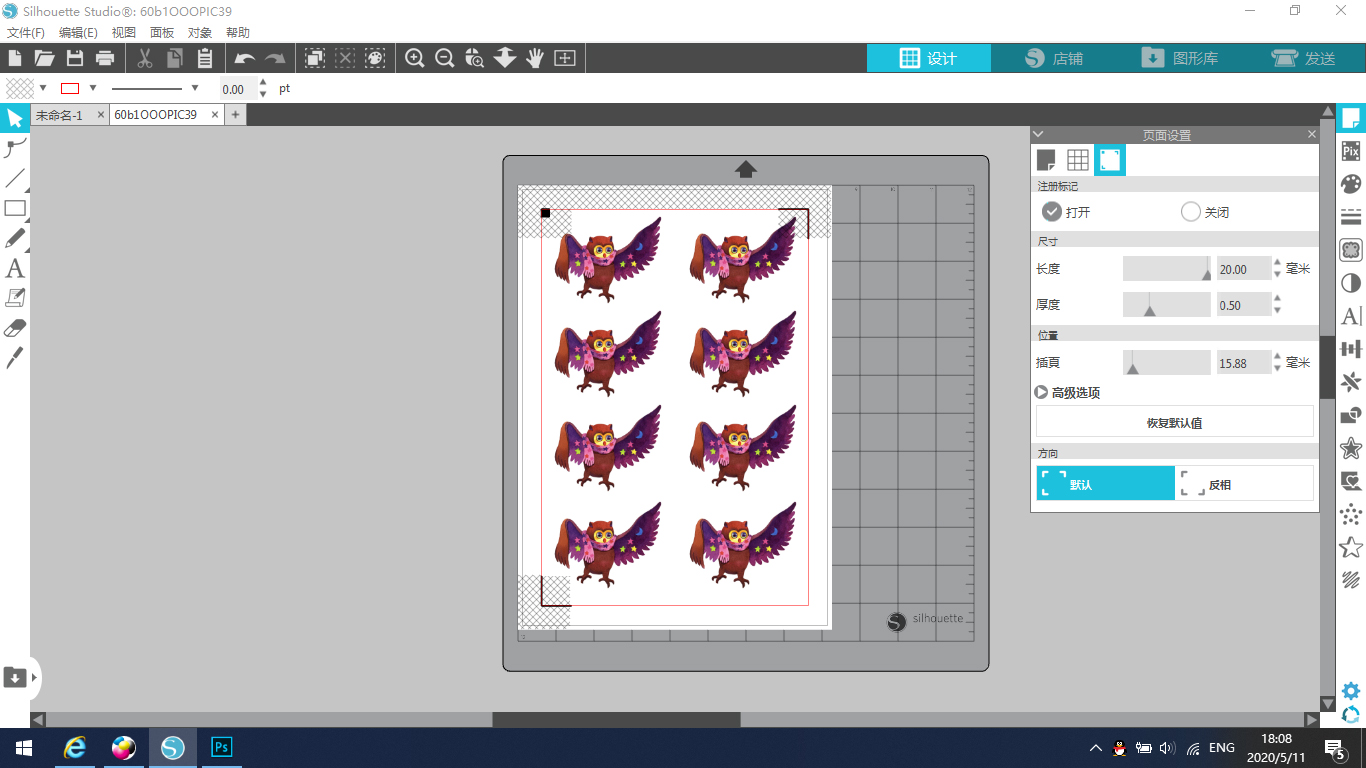Open the Text Style panel icon

pos(1351,316)
